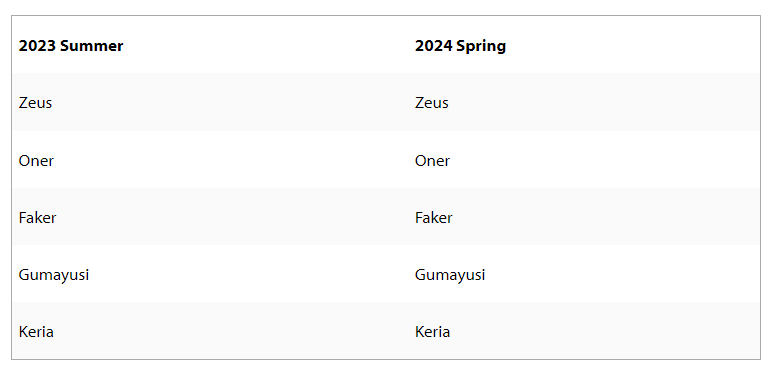Click the word Summer in the first header
The image size is (768, 387).
pyautogui.click(x=92, y=46)
